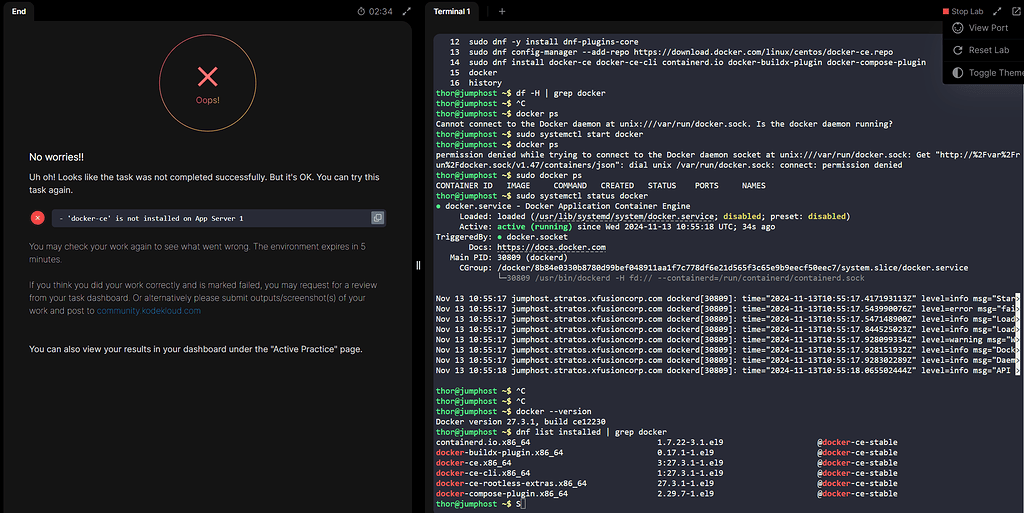Expand the task panel to fullscreen
1024x513 pixels.
[x=406, y=11]
